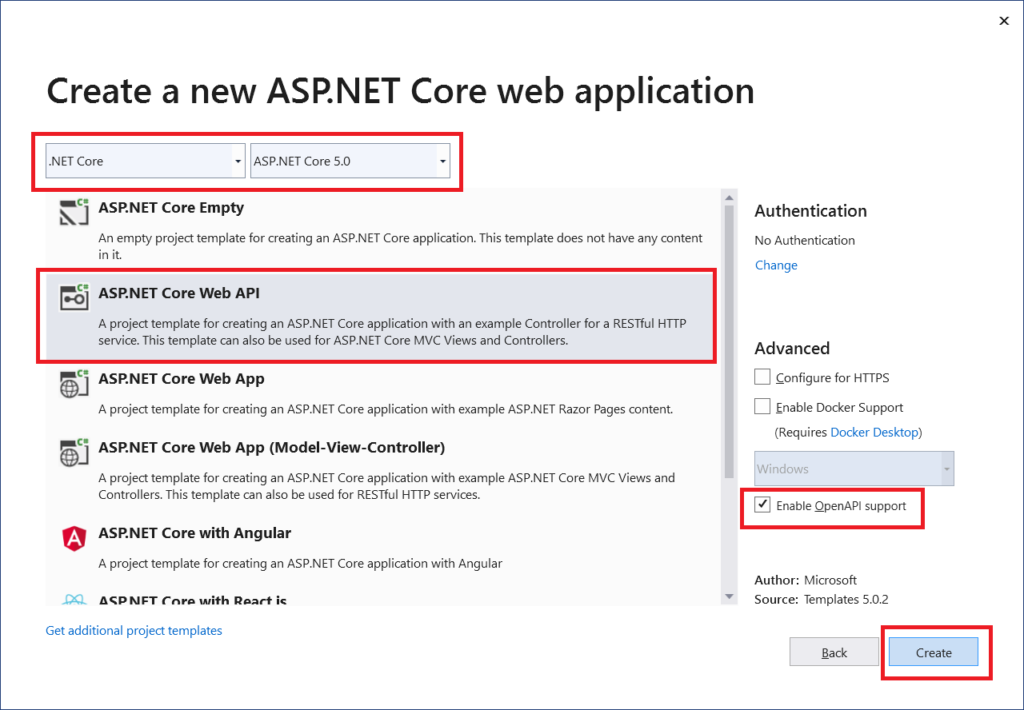Screen dimensions: 1024x710
Task: Close the dialog with the X button
Action: tap(1004, 22)
